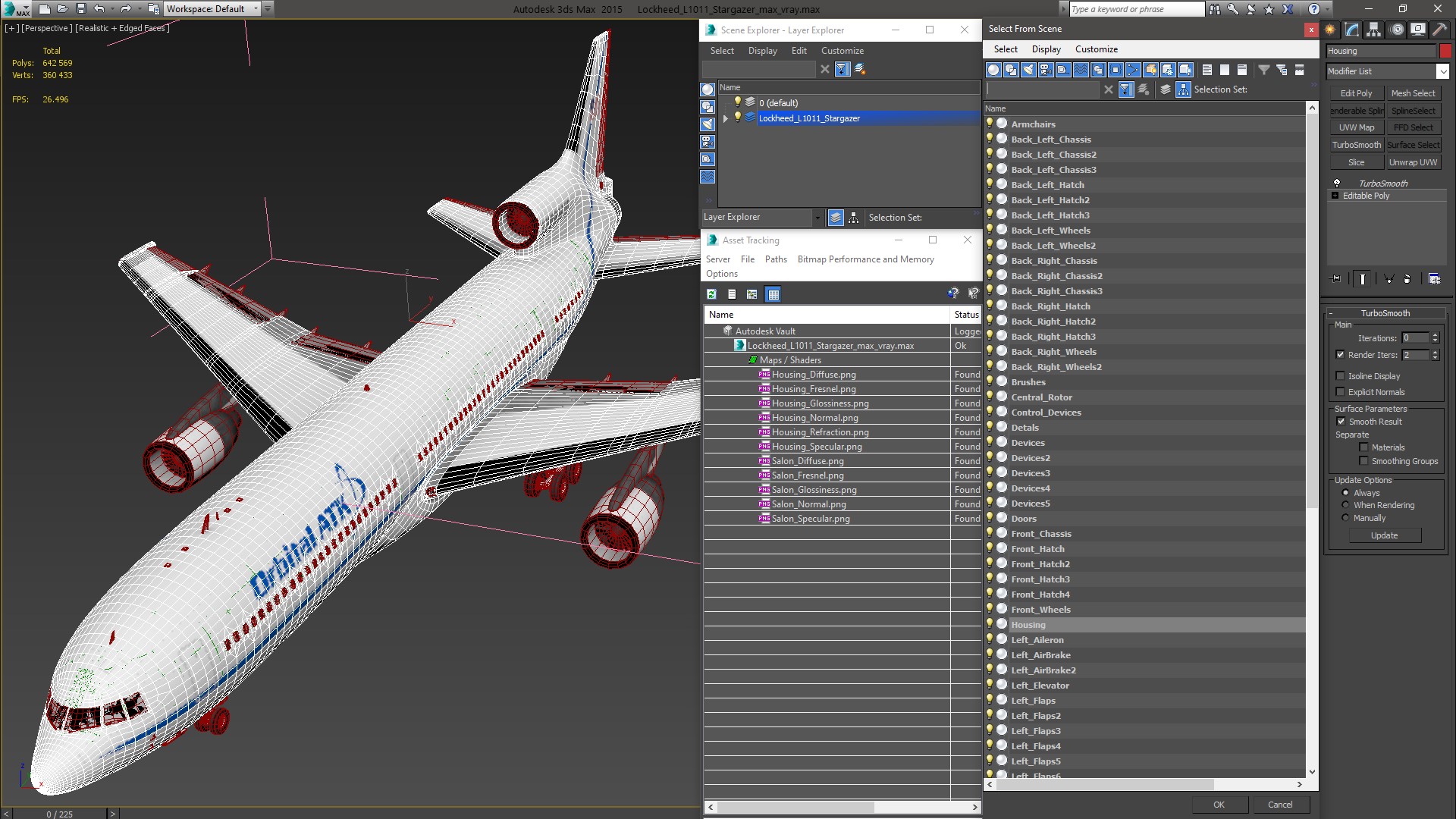Click the New Scene icon in top toolbar
1456x819 pixels.
(x=45, y=9)
